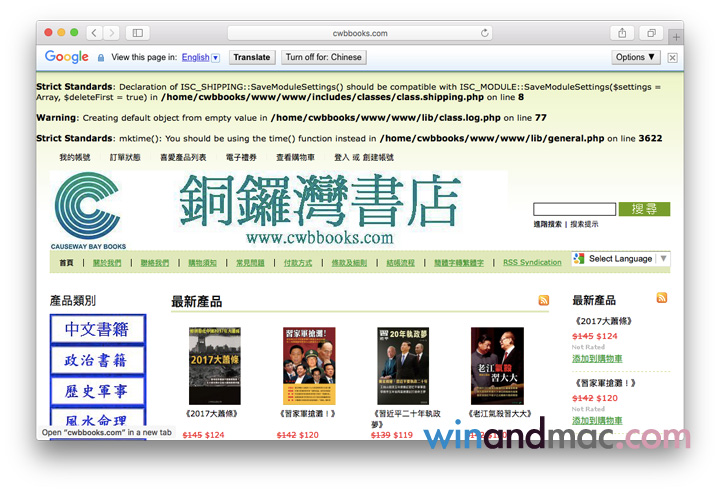Open 購物須知 navigation item

202,263
